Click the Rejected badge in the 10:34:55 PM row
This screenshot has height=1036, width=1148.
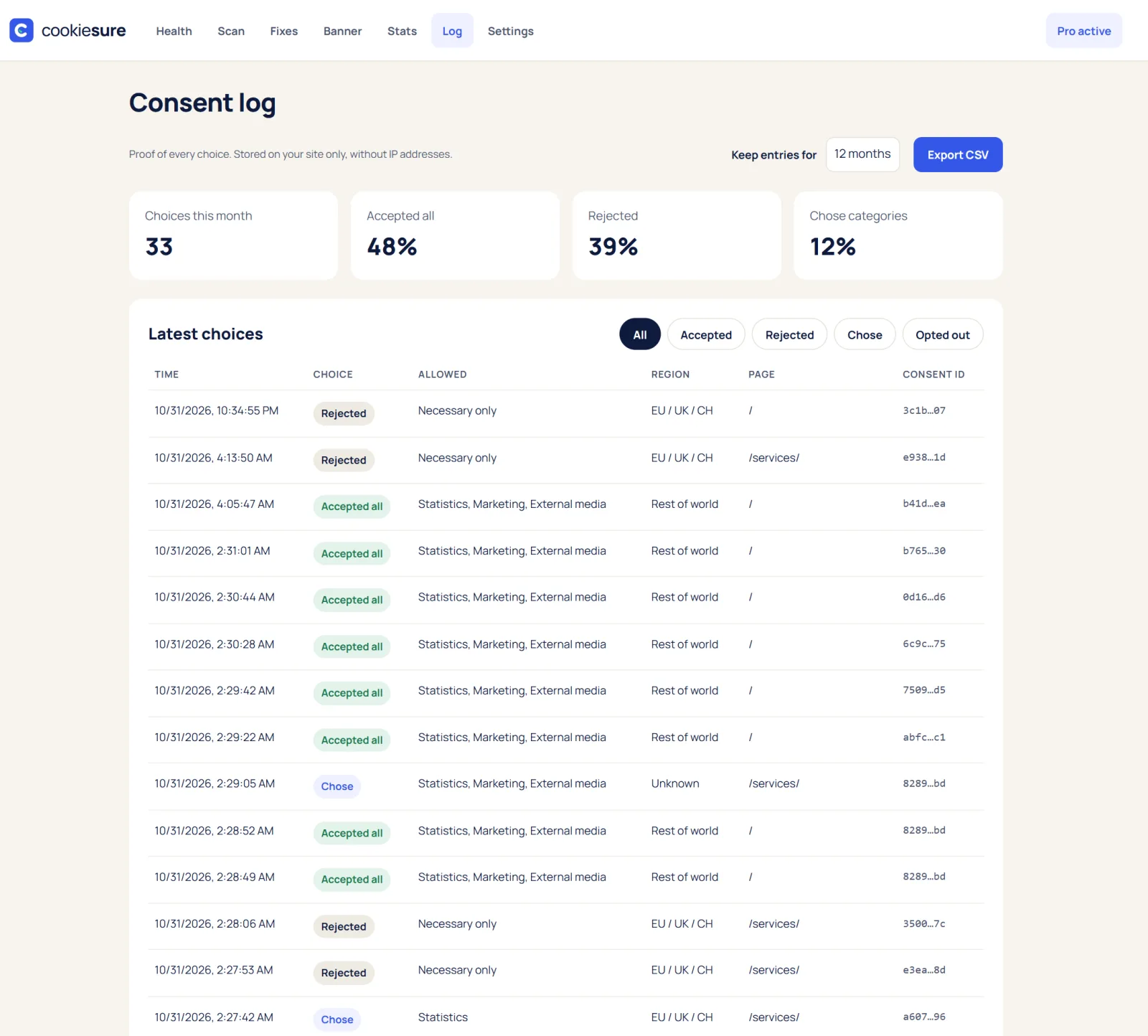click(344, 413)
